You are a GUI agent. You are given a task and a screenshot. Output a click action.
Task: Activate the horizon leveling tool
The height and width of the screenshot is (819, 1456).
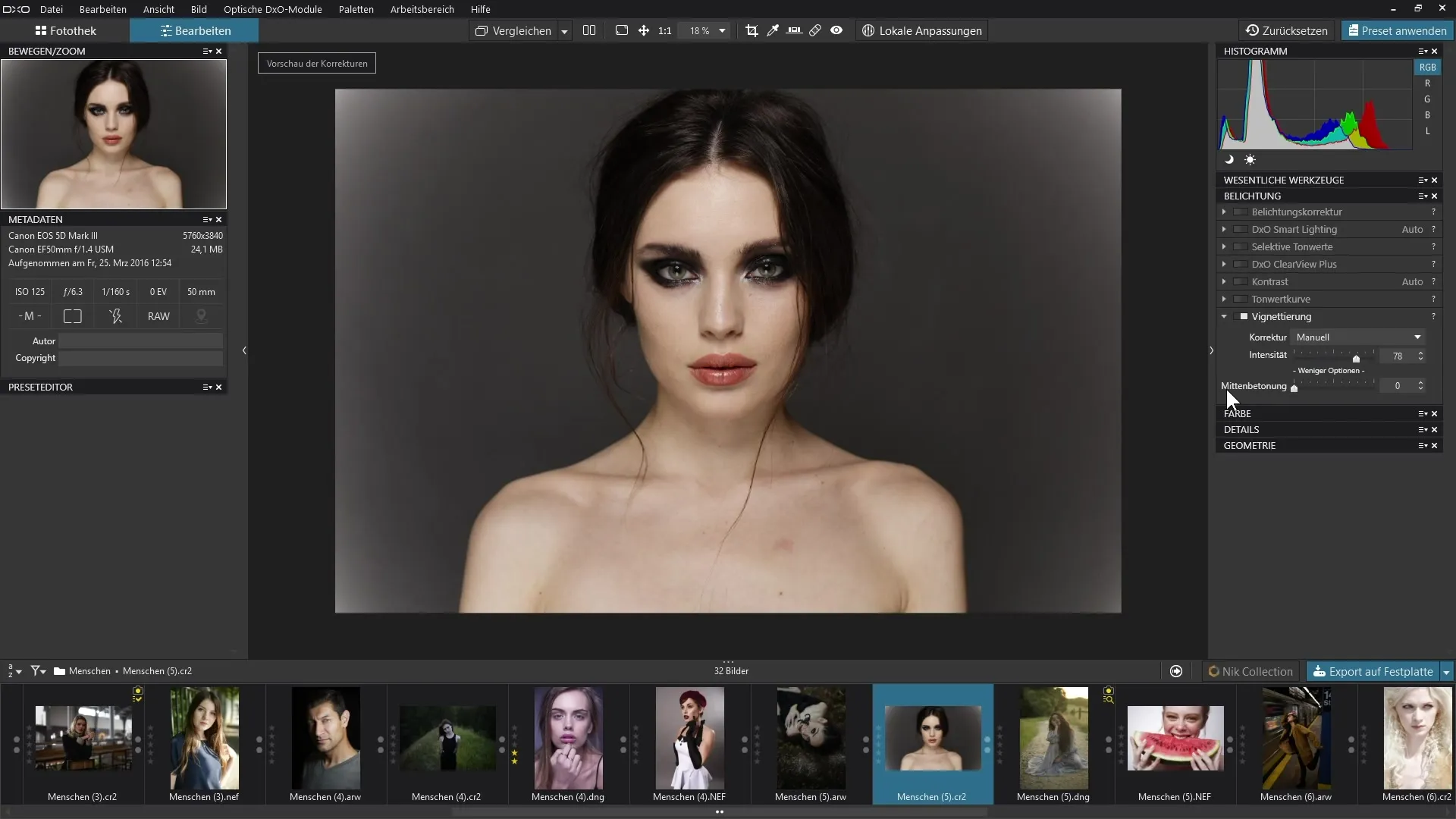794,31
